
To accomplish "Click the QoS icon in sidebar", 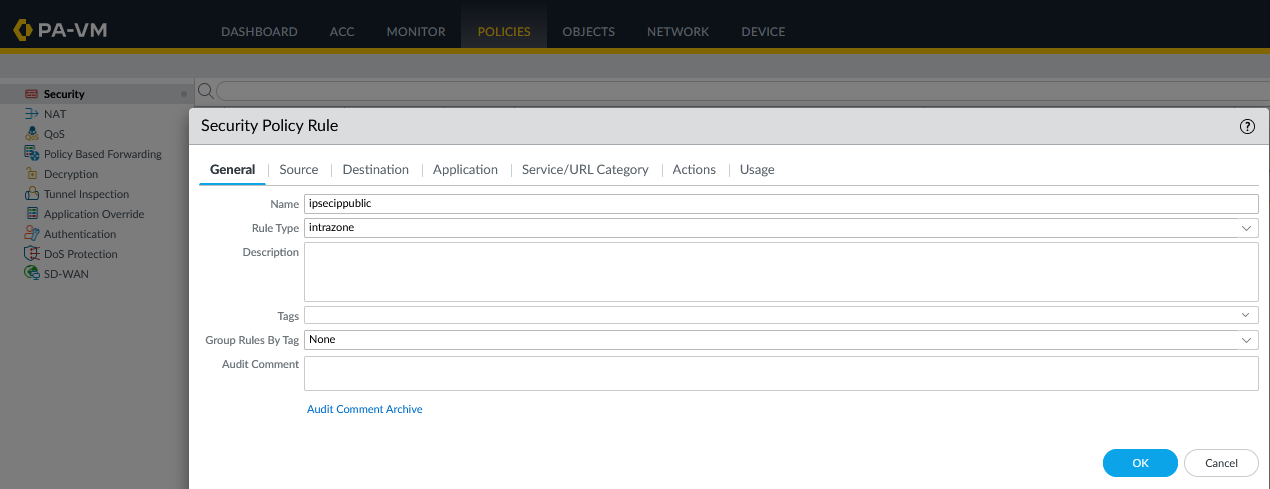I will pos(31,134).
